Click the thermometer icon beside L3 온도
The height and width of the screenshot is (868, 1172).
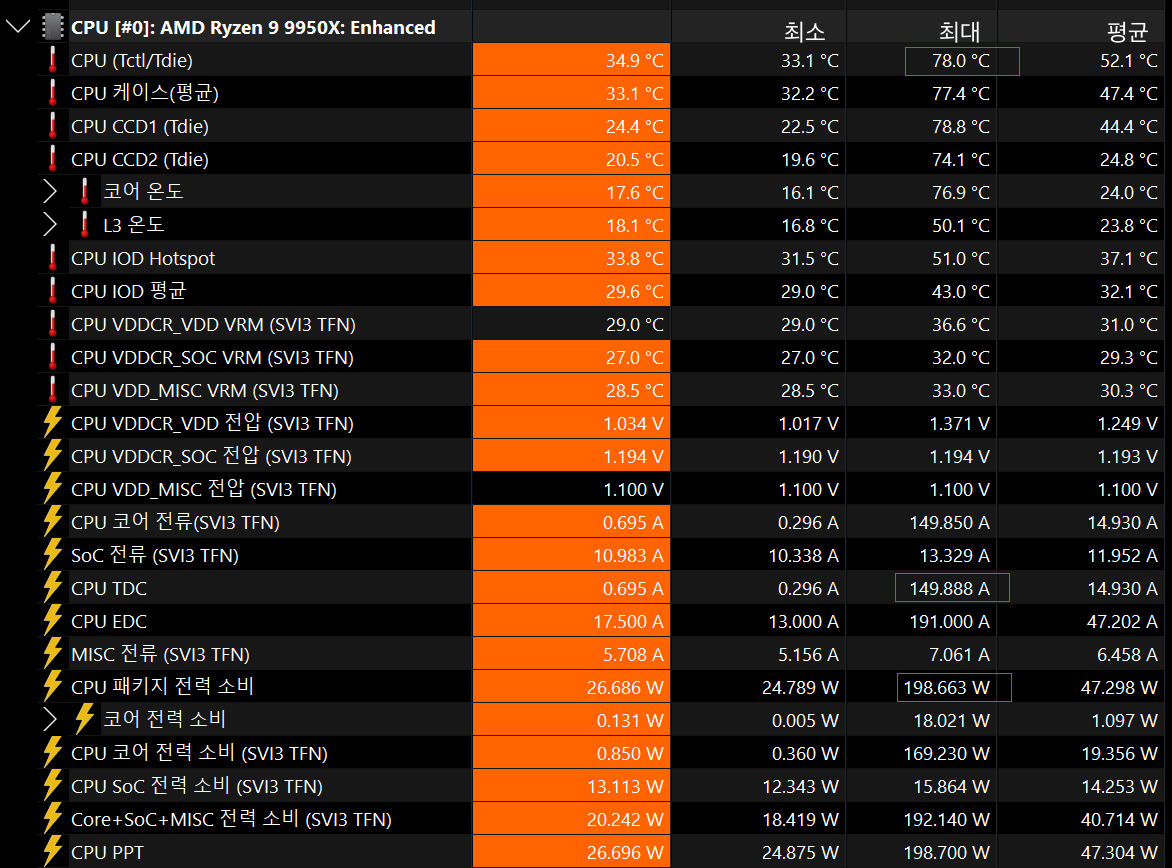coord(84,224)
